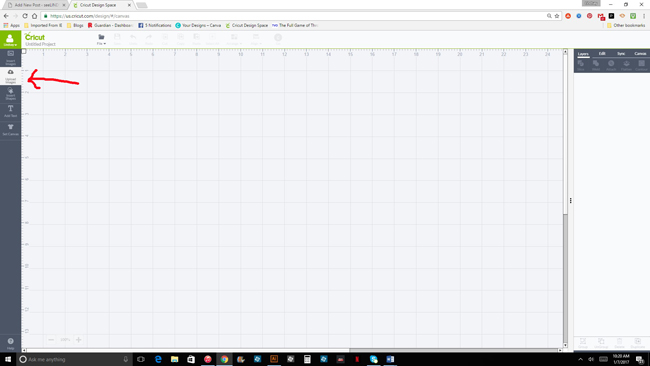Screen dimensions: 650x366
Task: Open the green account profile dropdown
Action: (x=10, y=40)
